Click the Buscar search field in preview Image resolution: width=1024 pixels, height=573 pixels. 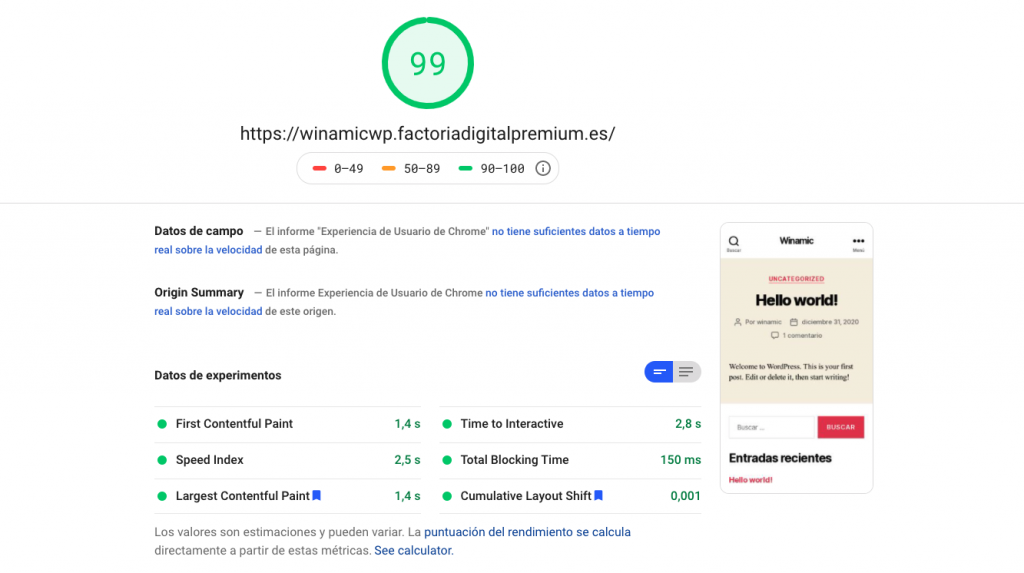coord(773,427)
